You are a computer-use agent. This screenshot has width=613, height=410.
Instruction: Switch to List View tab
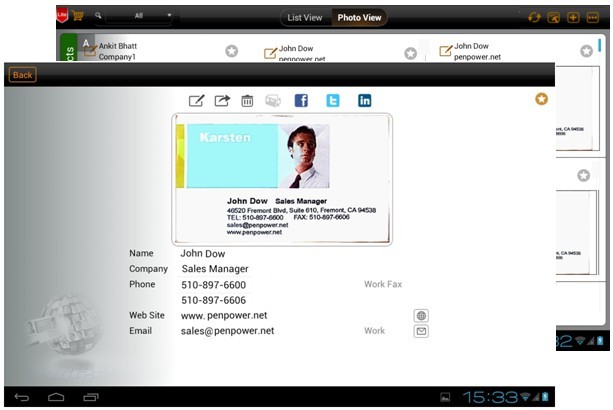(x=304, y=17)
